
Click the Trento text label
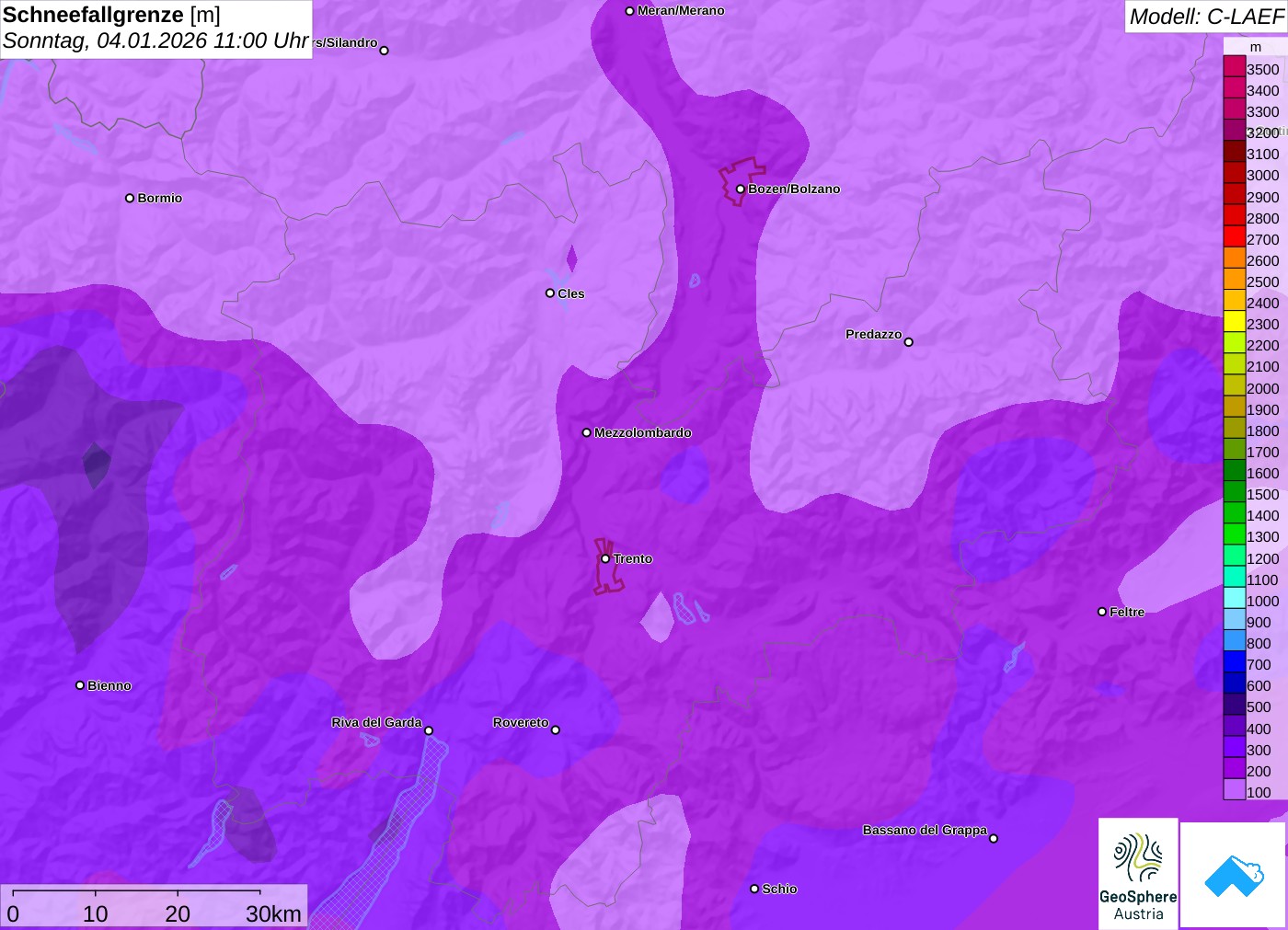pos(633,558)
